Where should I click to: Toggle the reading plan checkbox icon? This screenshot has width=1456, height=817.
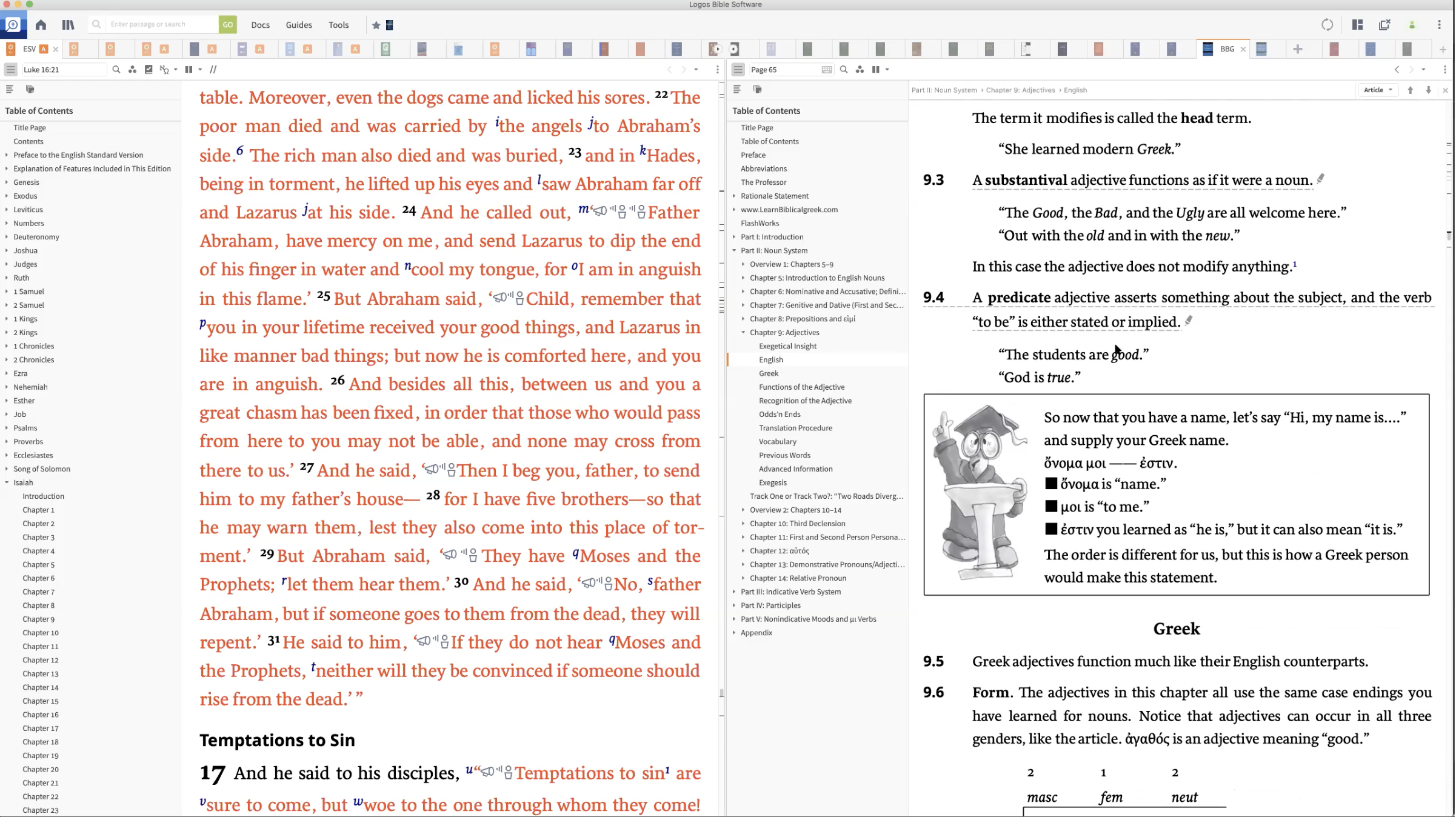[x=149, y=70]
